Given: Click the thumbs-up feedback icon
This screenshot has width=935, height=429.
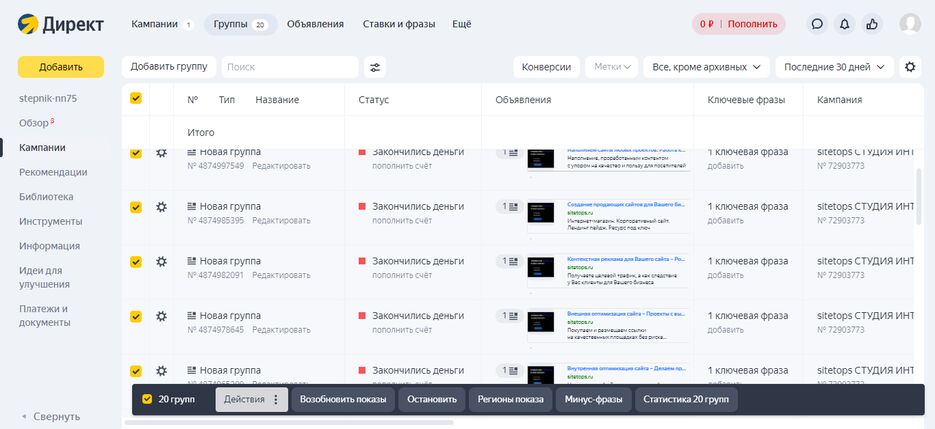Looking at the screenshot, I should click(x=872, y=24).
